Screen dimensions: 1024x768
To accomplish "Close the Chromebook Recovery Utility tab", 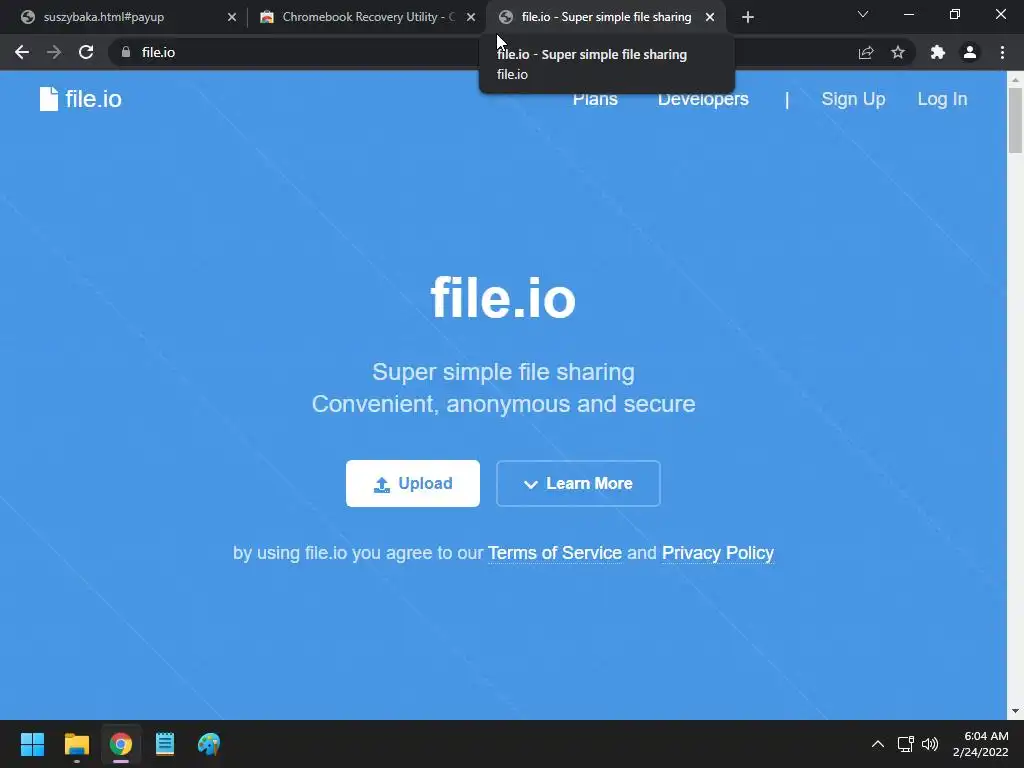I will [x=471, y=17].
